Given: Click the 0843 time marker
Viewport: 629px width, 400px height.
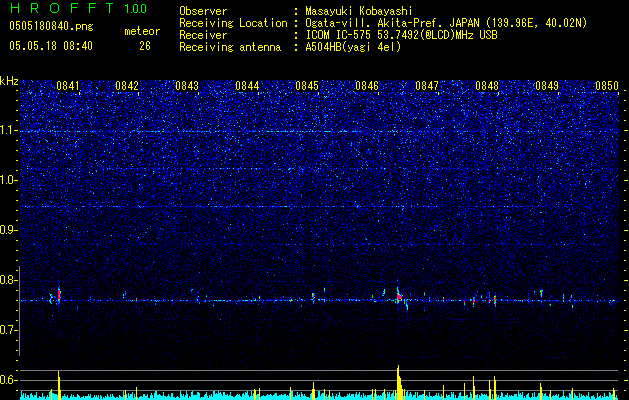Looking at the screenshot, I should click(187, 86).
